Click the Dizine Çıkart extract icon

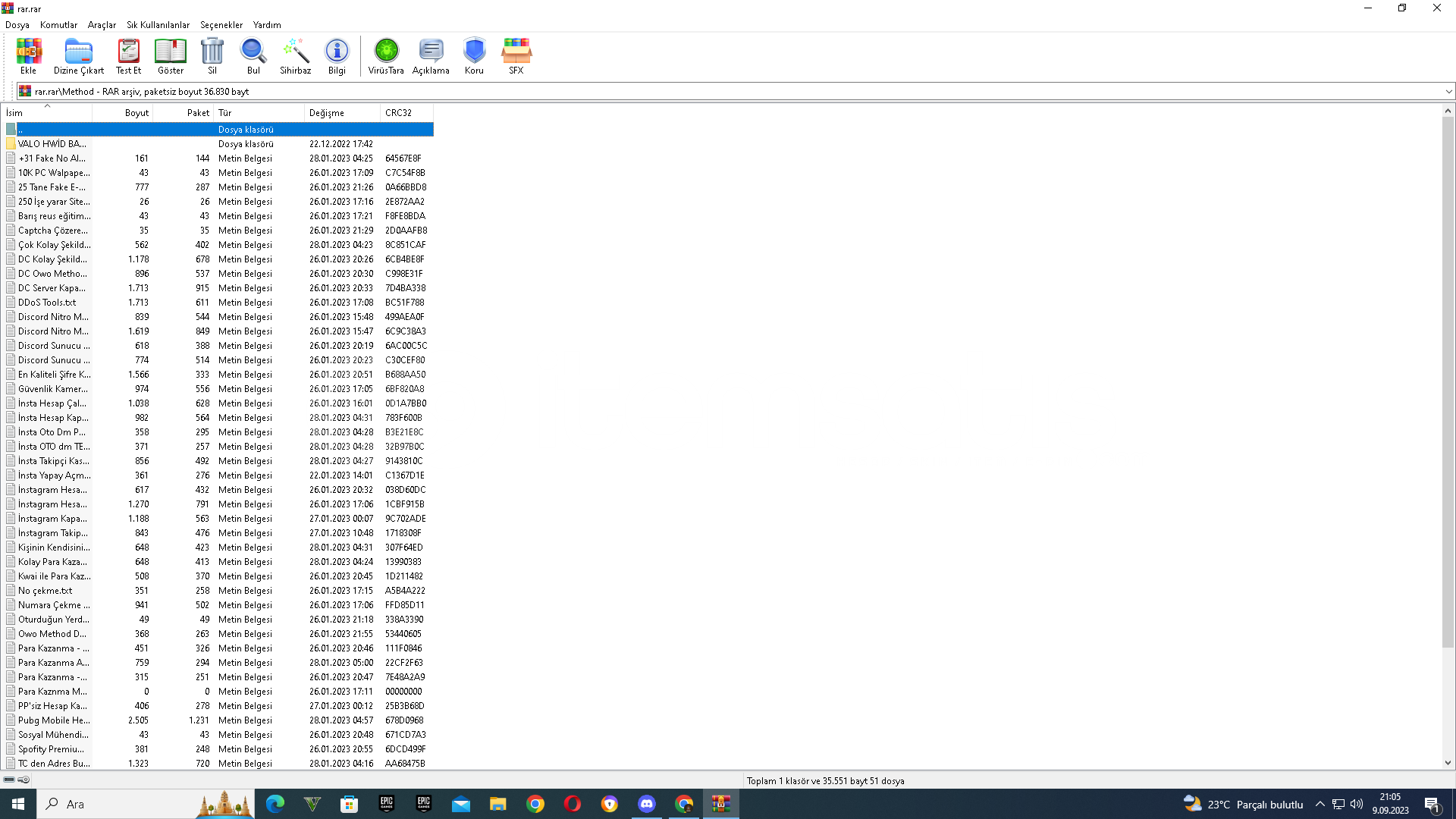coord(78,55)
